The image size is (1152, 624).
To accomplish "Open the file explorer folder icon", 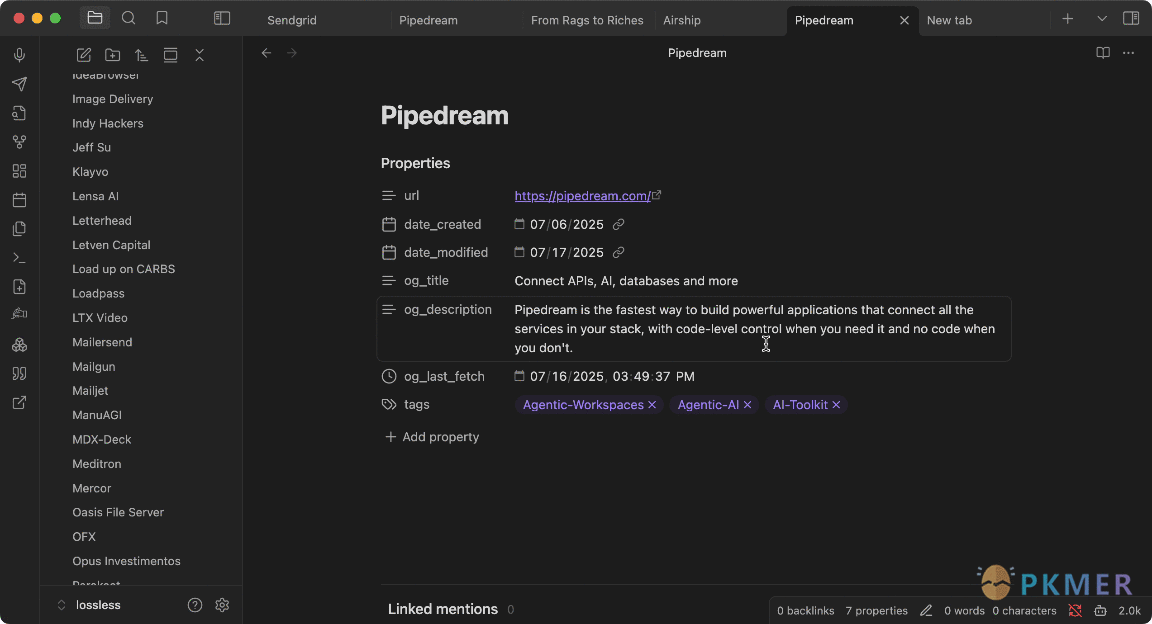I will tap(95, 18).
